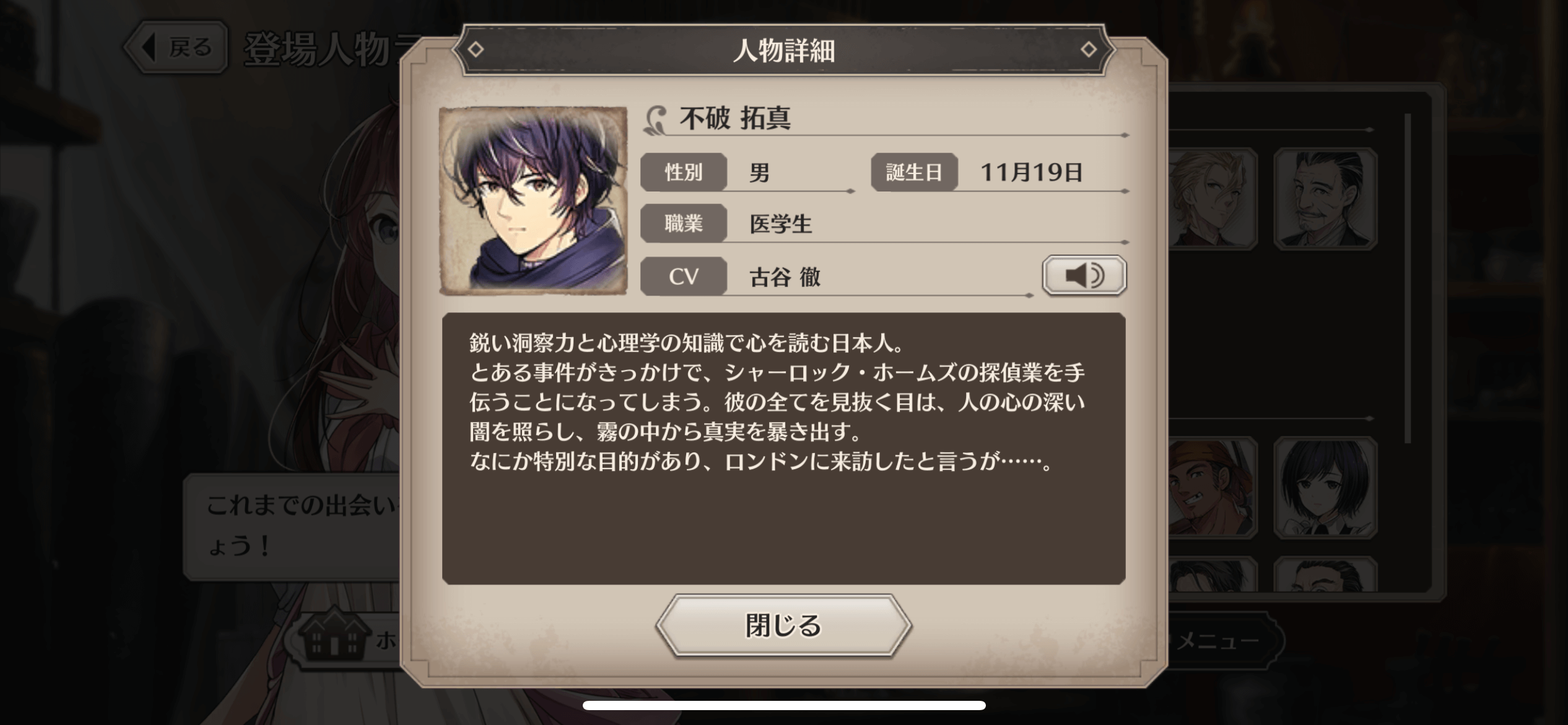Click the left diamond ornament on title bar
1568x725 pixels.
coord(476,49)
